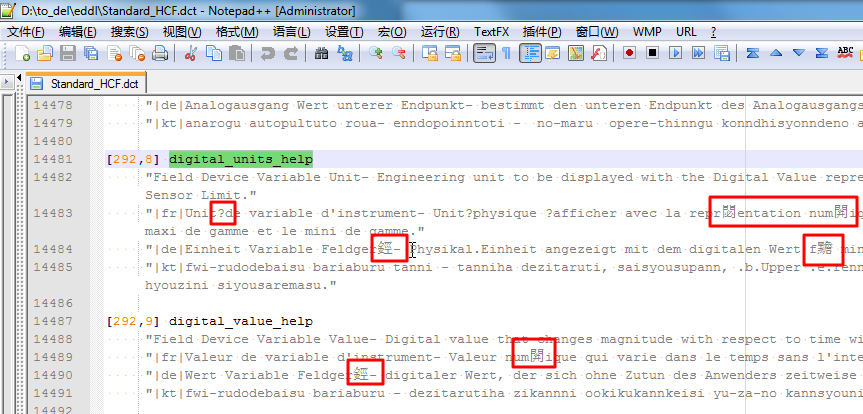
Task: Click the Open file folder icon
Action: [x=45, y=53]
